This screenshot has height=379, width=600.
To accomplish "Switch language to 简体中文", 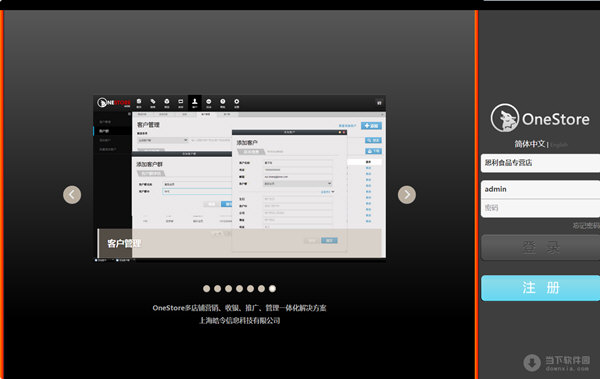I will pos(530,144).
